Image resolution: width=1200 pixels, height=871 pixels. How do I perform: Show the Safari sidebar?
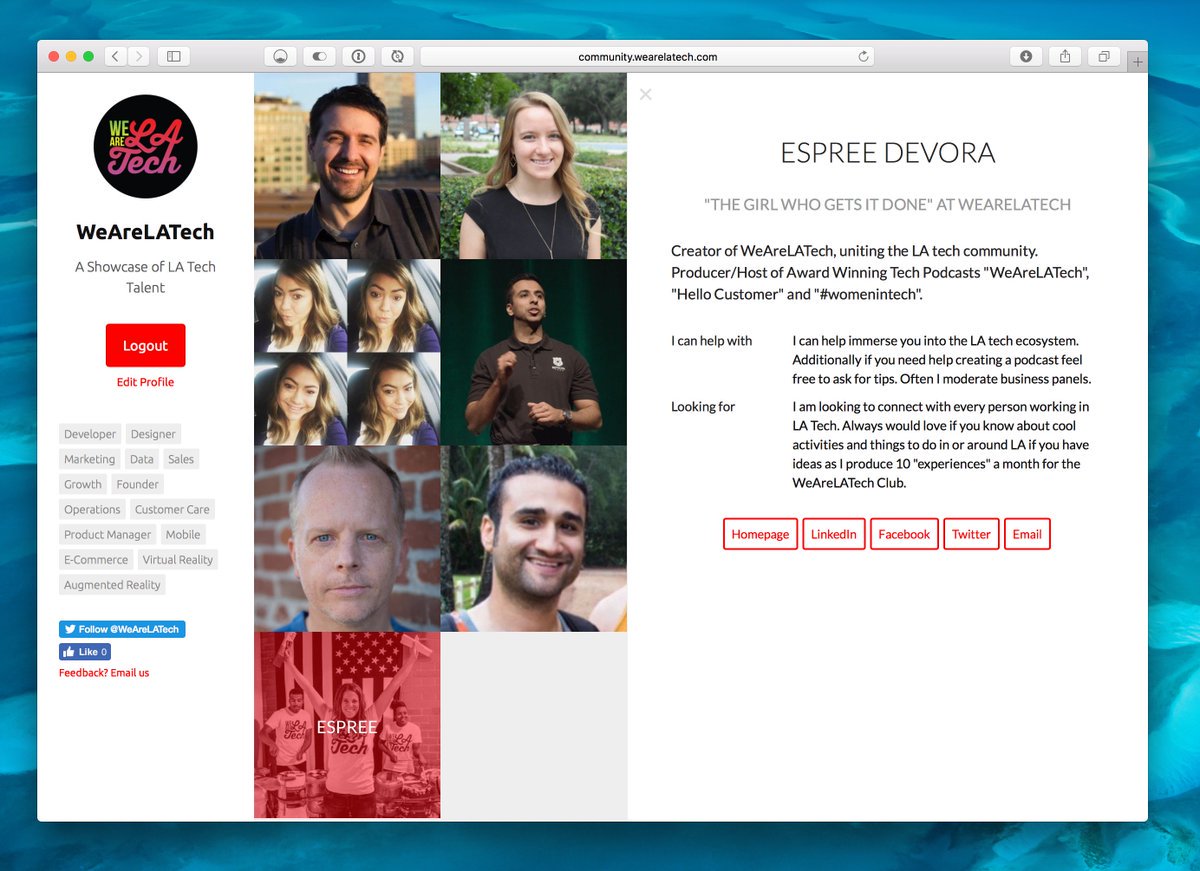(173, 57)
